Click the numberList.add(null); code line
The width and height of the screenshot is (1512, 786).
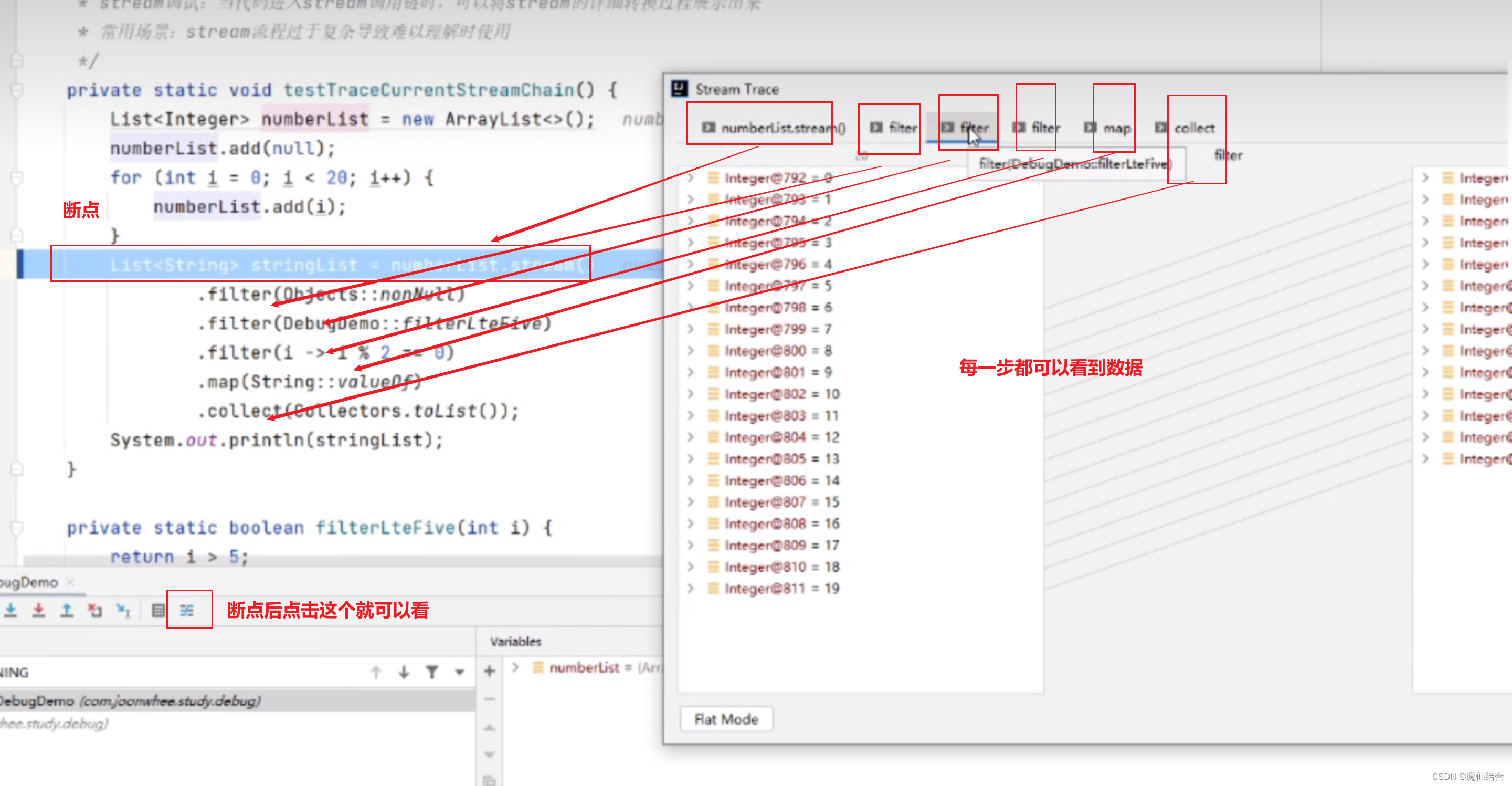click(x=223, y=149)
